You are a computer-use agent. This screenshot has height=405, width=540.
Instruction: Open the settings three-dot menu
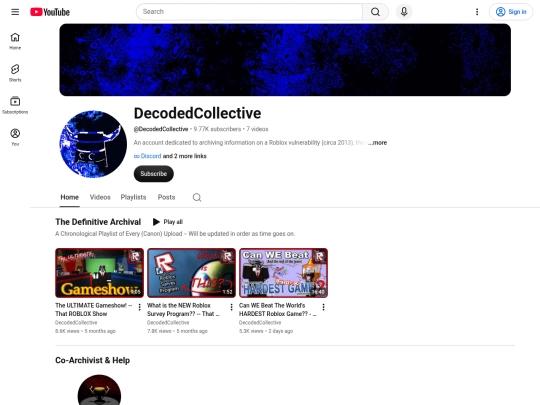pyautogui.click(x=477, y=12)
